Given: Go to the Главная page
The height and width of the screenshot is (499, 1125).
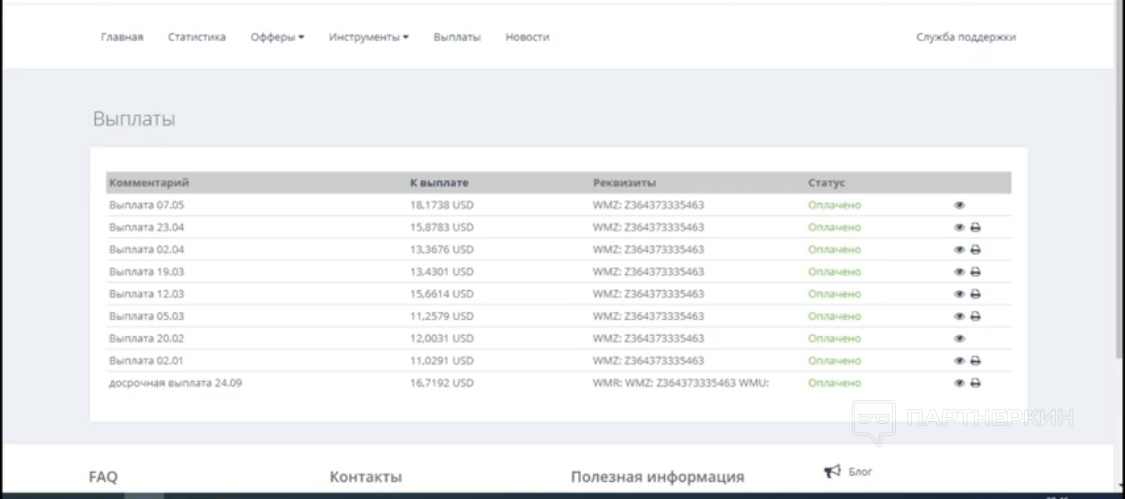Looking at the screenshot, I should tap(122, 37).
